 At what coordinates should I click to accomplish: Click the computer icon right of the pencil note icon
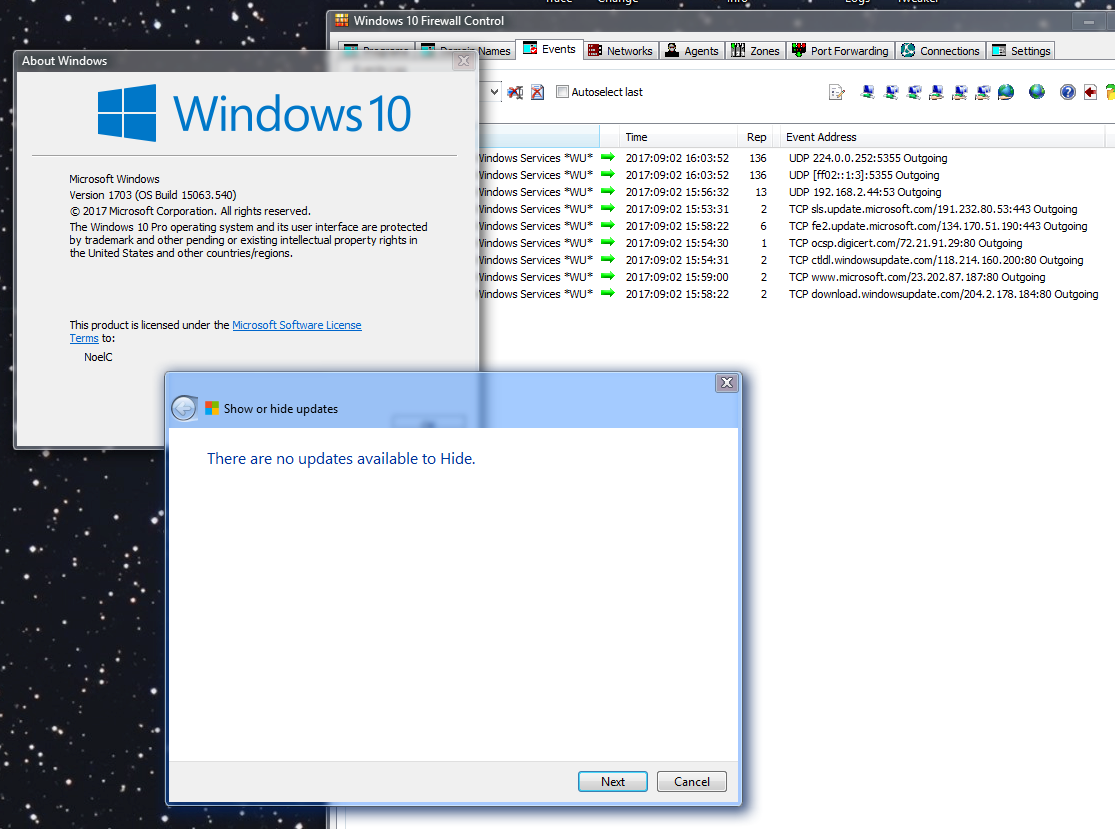point(868,92)
